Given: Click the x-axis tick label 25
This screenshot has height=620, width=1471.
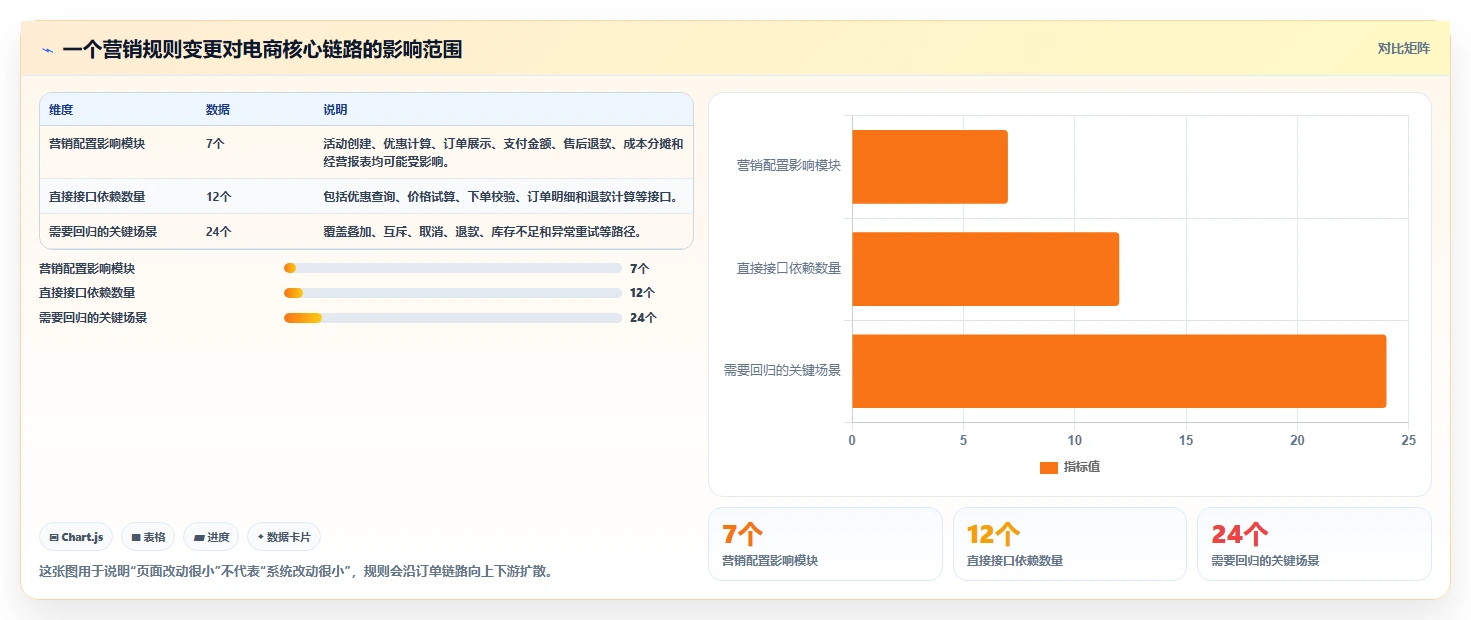Looking at the screenshot, I should (x=1408, y=440).
